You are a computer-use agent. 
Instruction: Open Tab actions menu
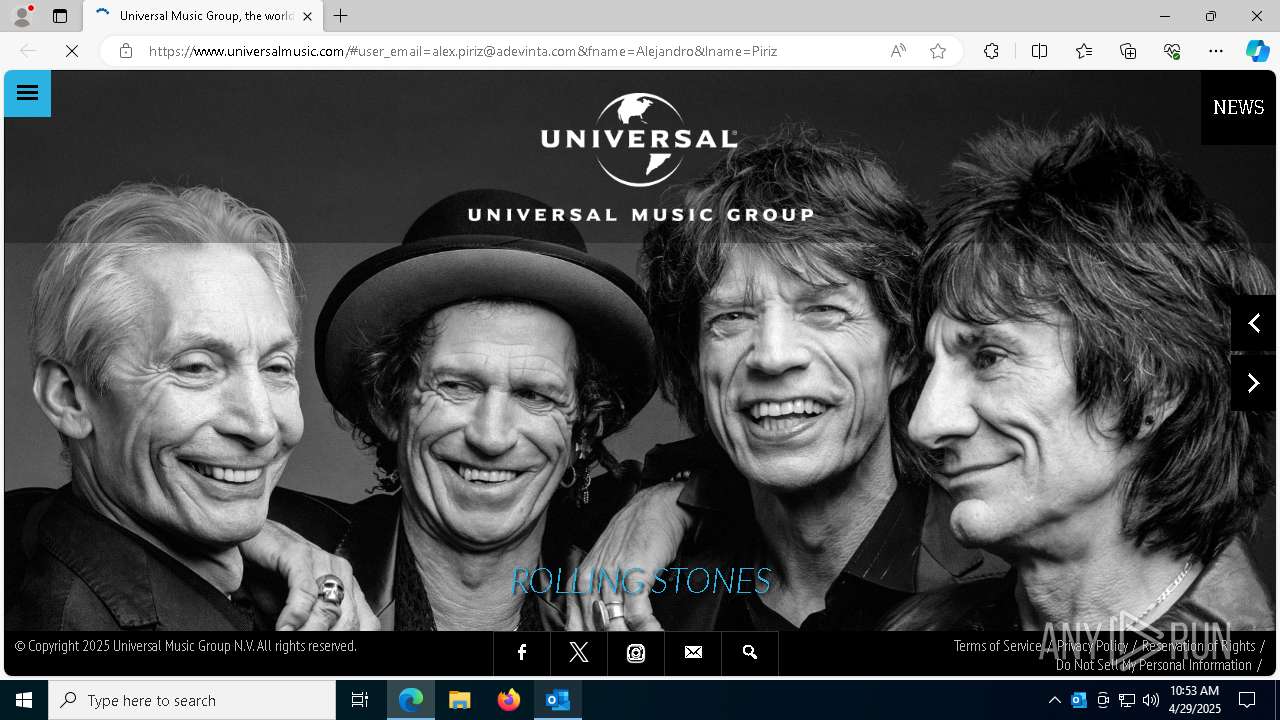click(60, 16)
